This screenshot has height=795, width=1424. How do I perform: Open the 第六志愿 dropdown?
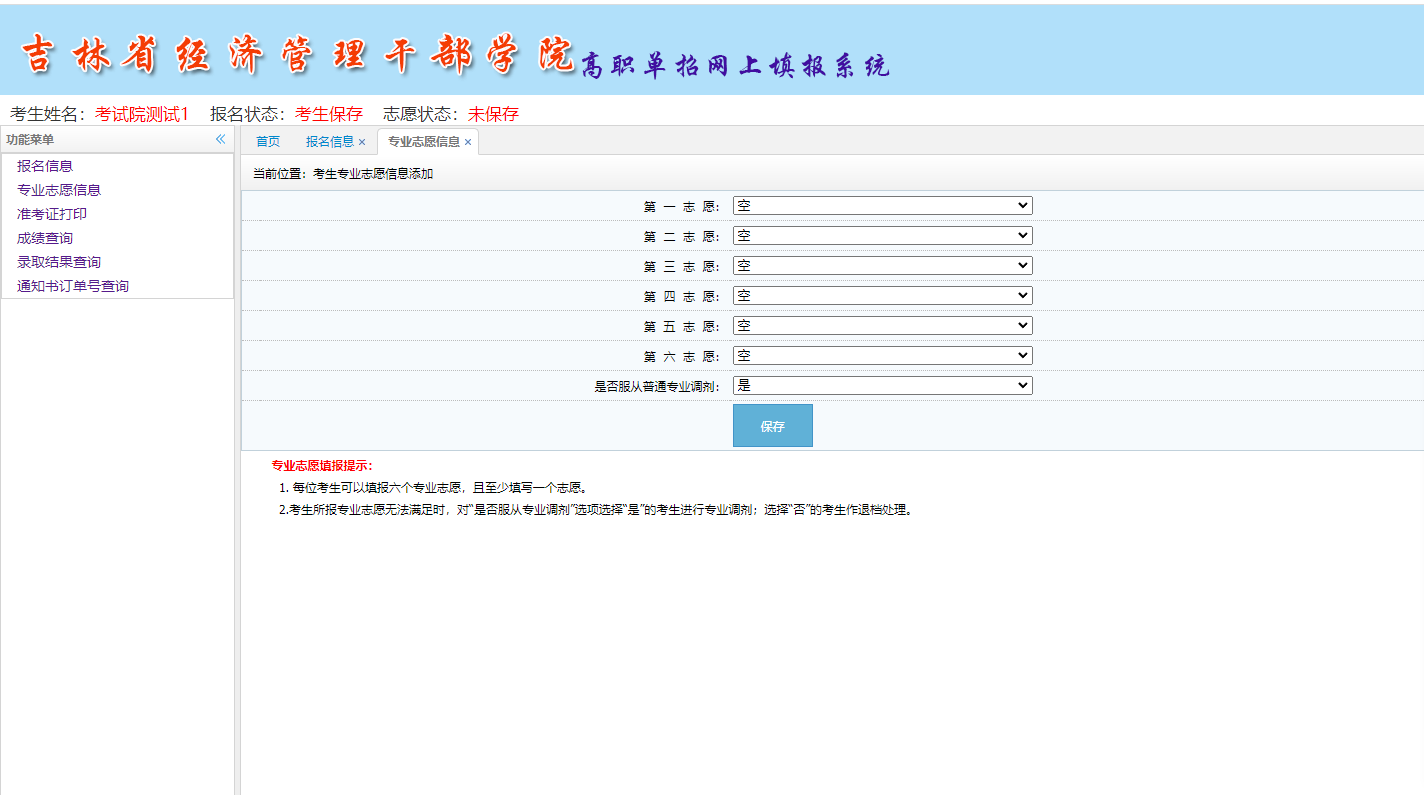coord(883,355)
